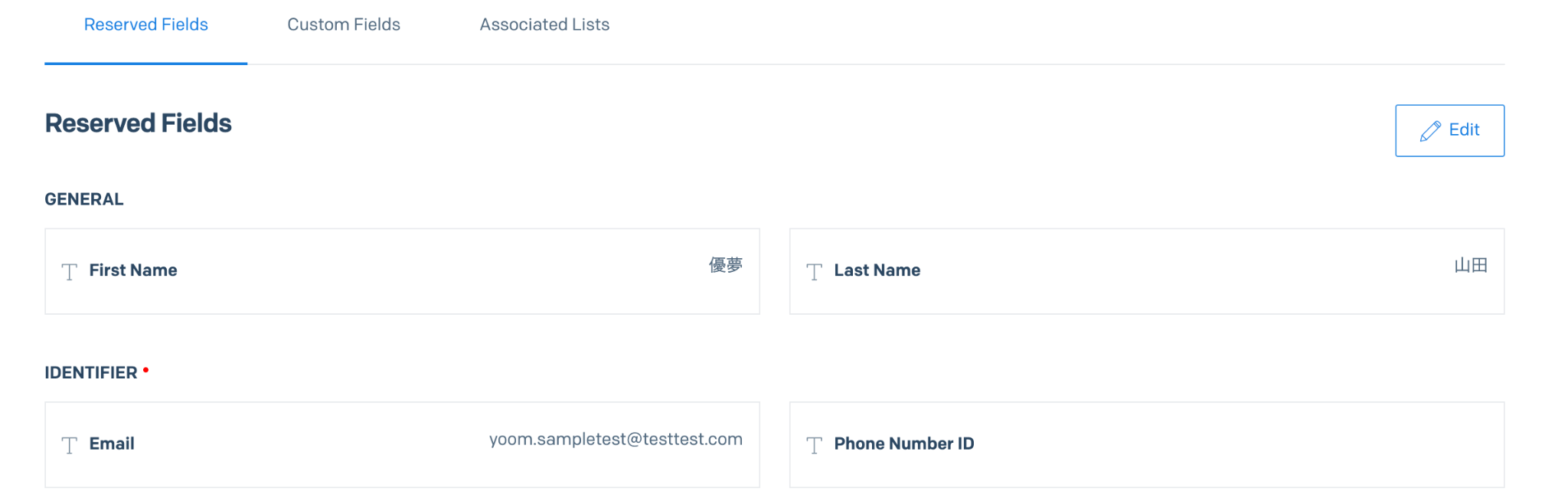Click the text-type icon beside Last Name
The height and width of the screenshot is (501, 1568).
coord(814,272)
